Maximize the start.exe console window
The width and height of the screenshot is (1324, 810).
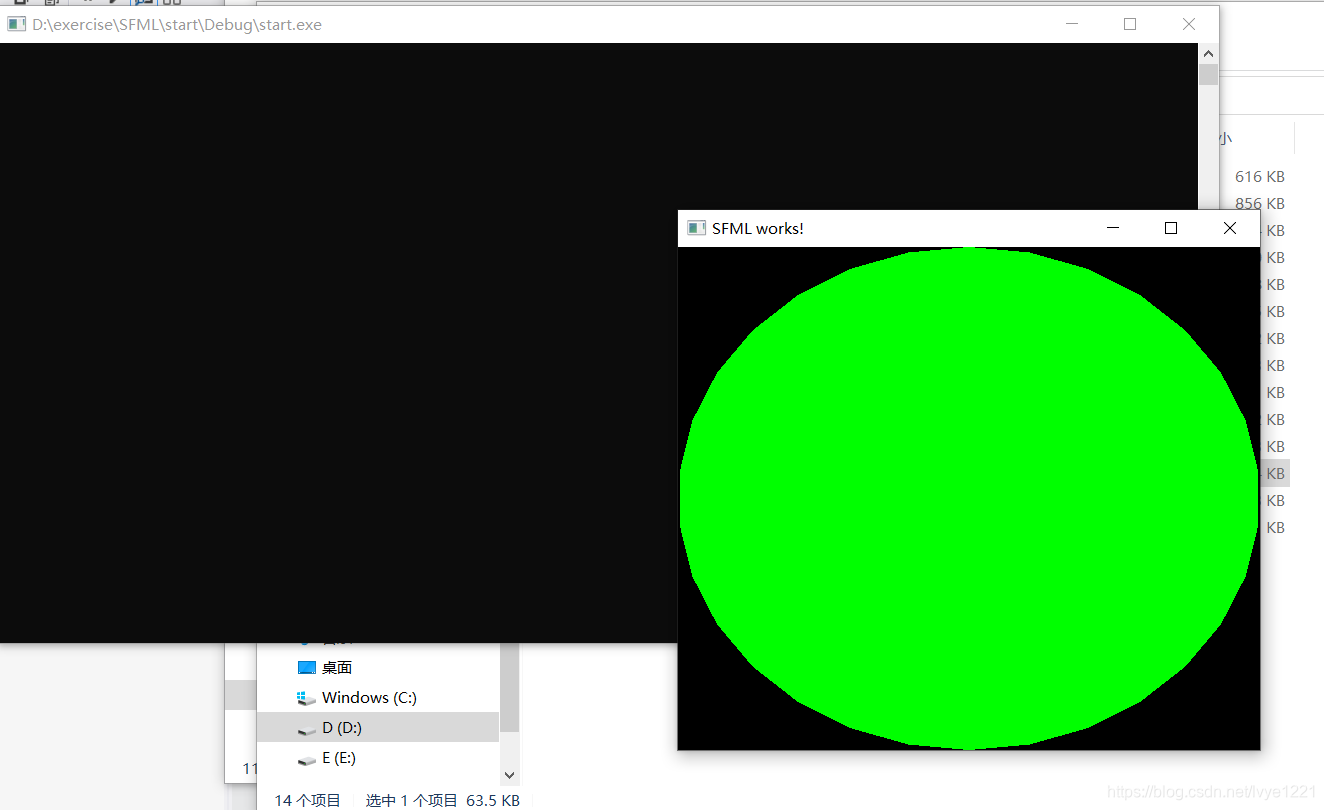tap(1130, 24)
